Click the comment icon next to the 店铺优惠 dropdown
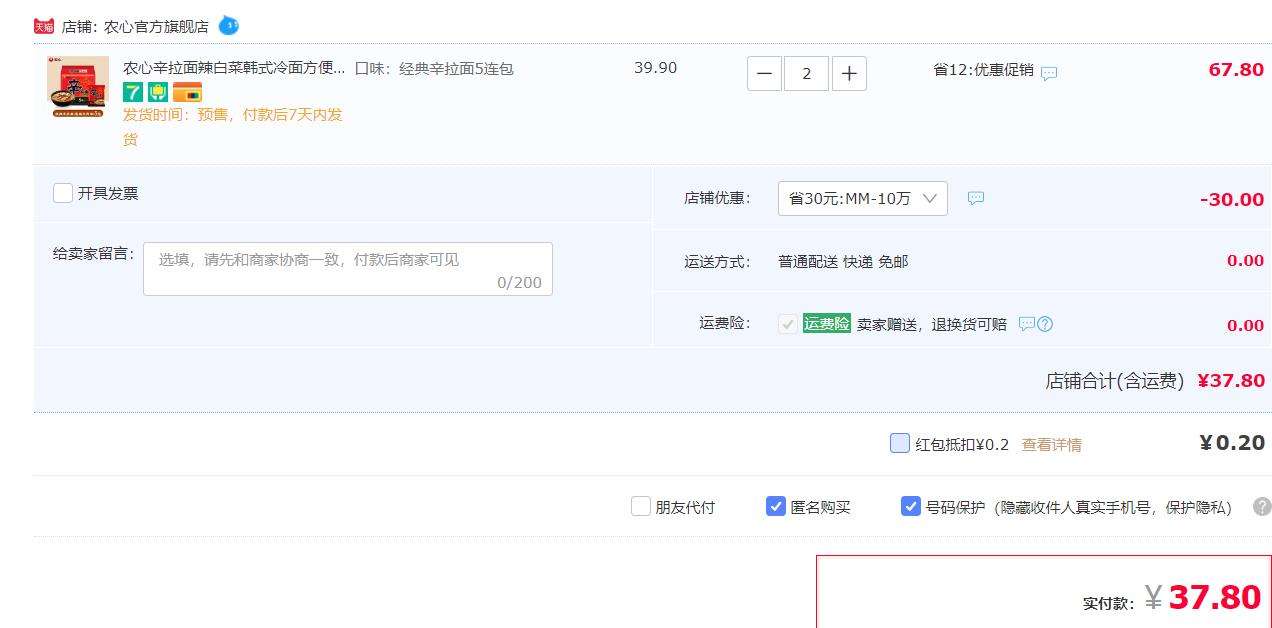 [976, 198]
